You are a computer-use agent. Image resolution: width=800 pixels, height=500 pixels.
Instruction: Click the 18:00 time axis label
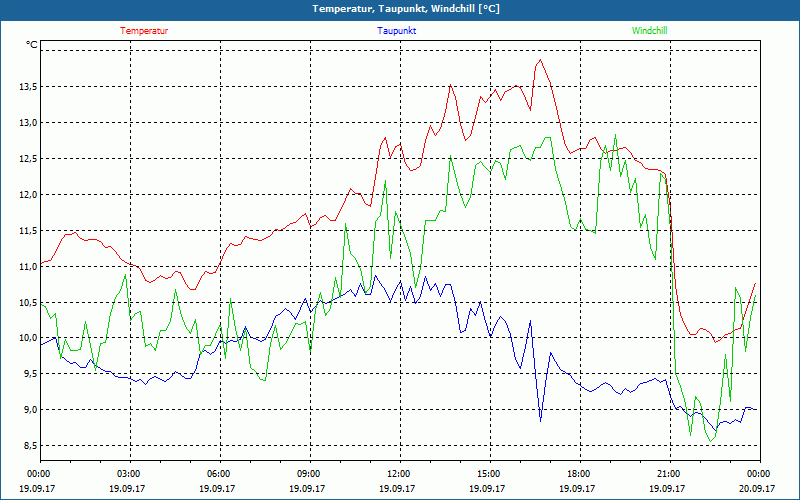580,474
